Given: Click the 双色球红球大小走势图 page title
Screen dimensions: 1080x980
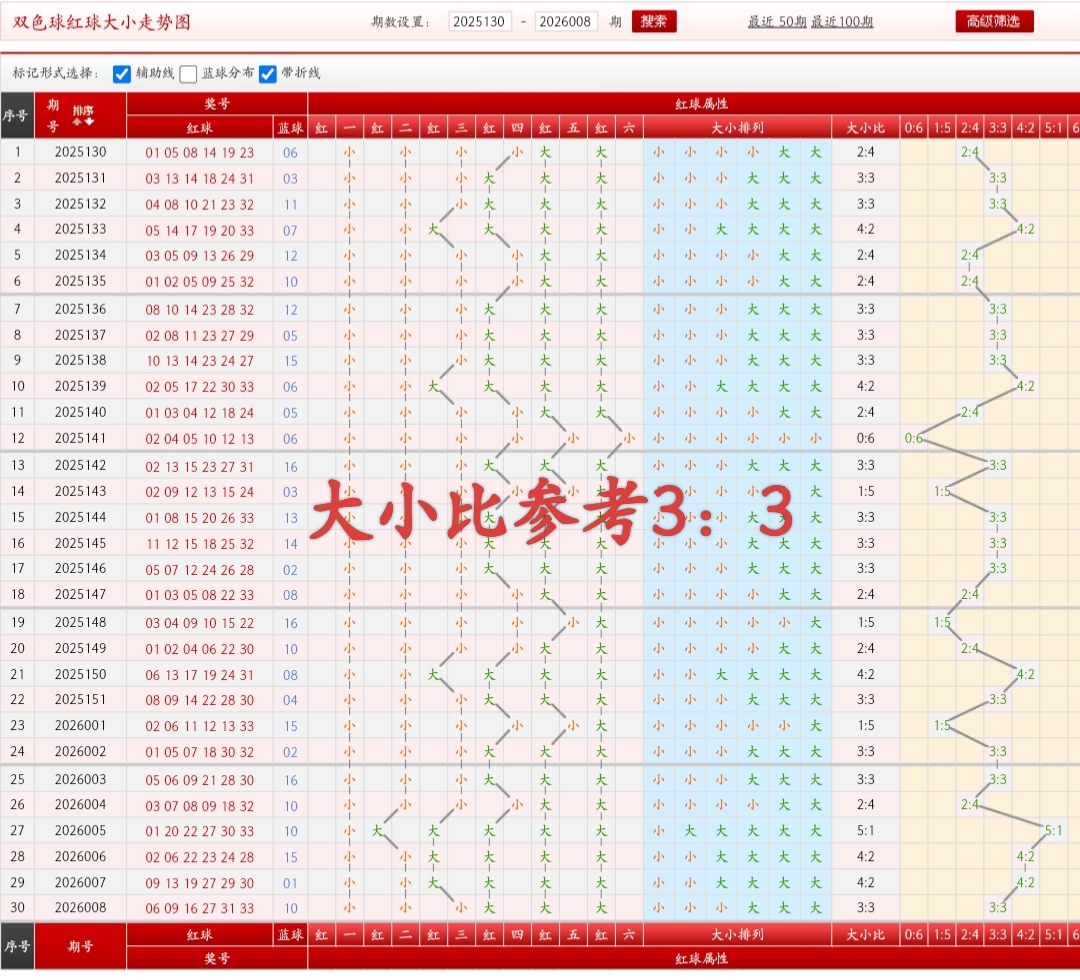Looking at the screenshot, I should (x=101, y=22).
